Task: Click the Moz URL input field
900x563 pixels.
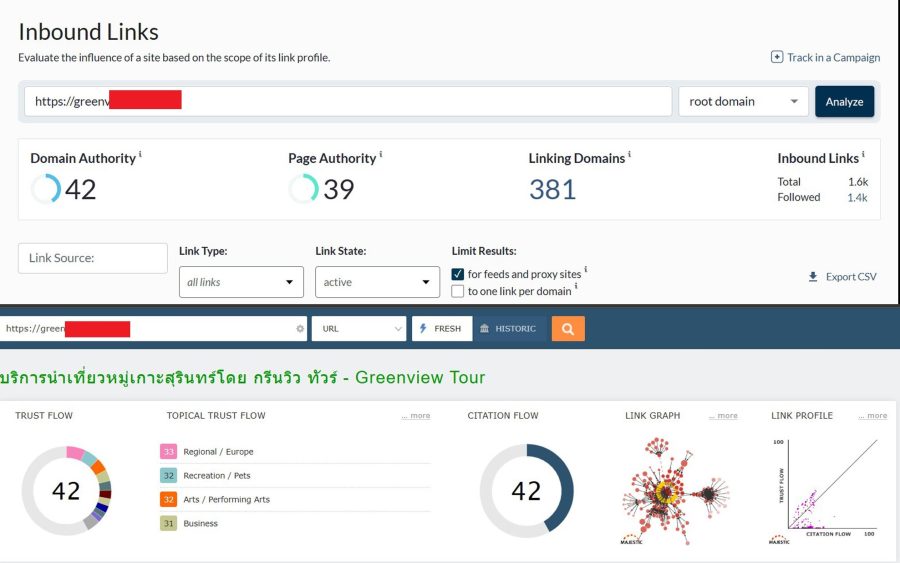Action: pyautogui.click(x=348, y=102)
